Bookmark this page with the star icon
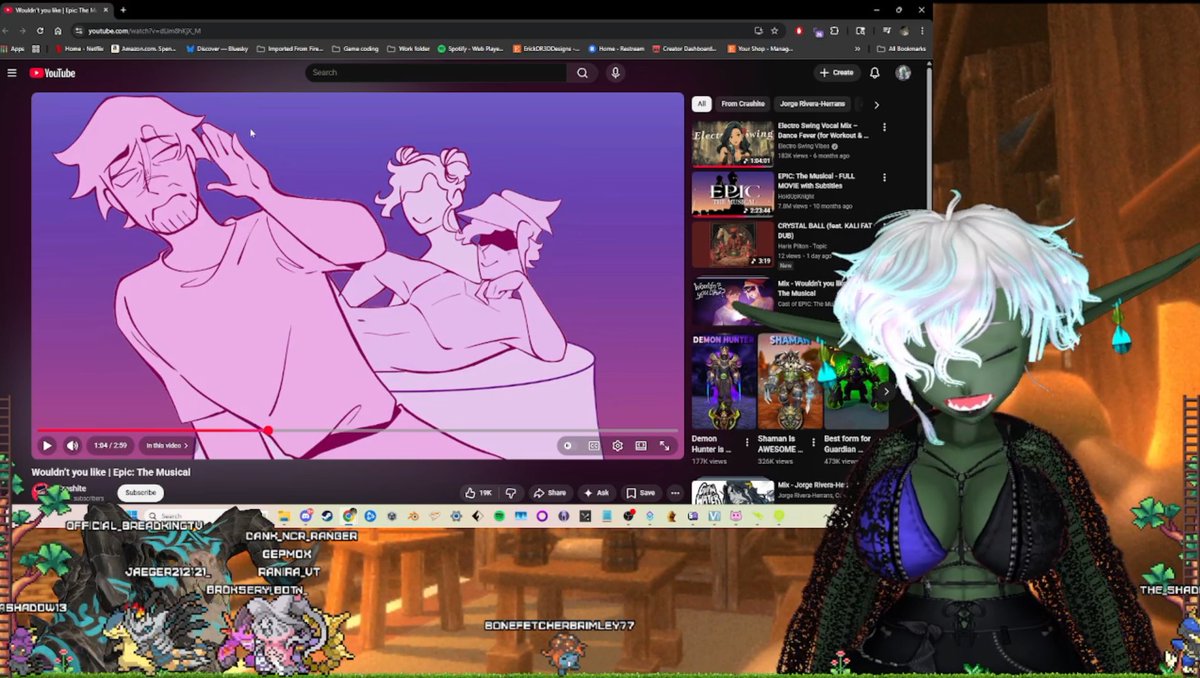Screen dimensions: 1200x678 (774, 31)
